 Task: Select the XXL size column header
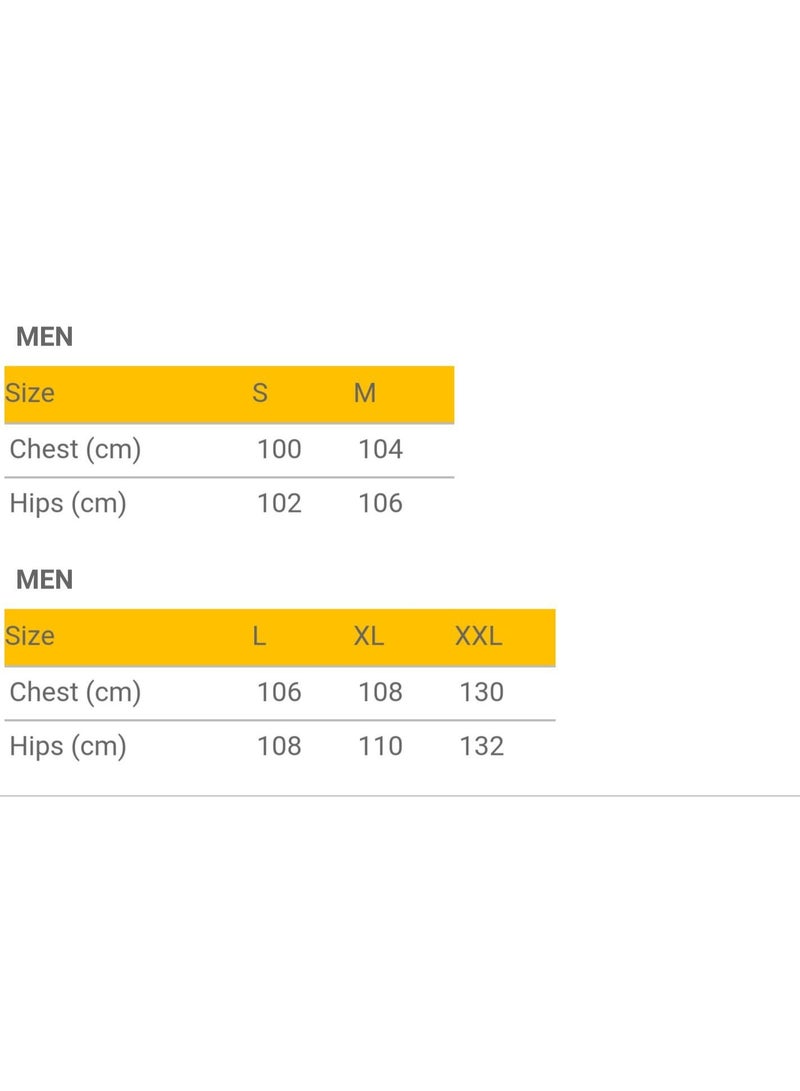tap(479, 636)
